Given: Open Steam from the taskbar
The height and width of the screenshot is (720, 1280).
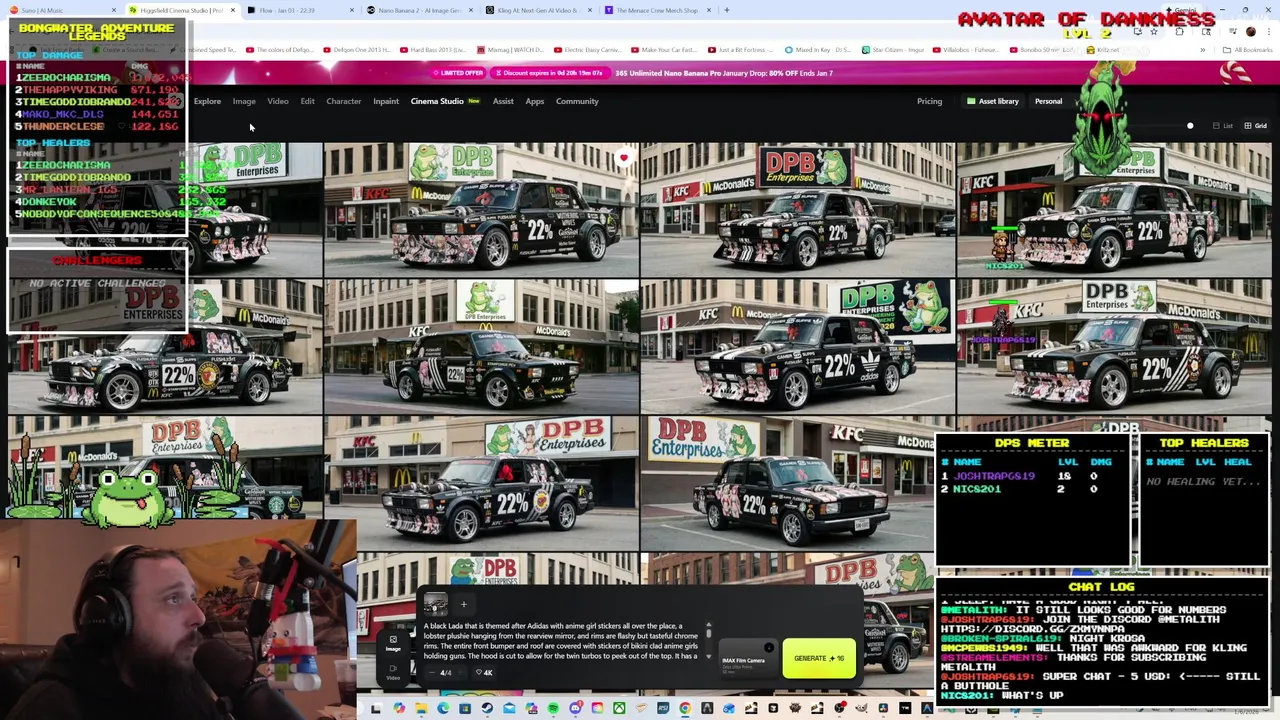Looking at the screenshot, I should pos(487,708).
